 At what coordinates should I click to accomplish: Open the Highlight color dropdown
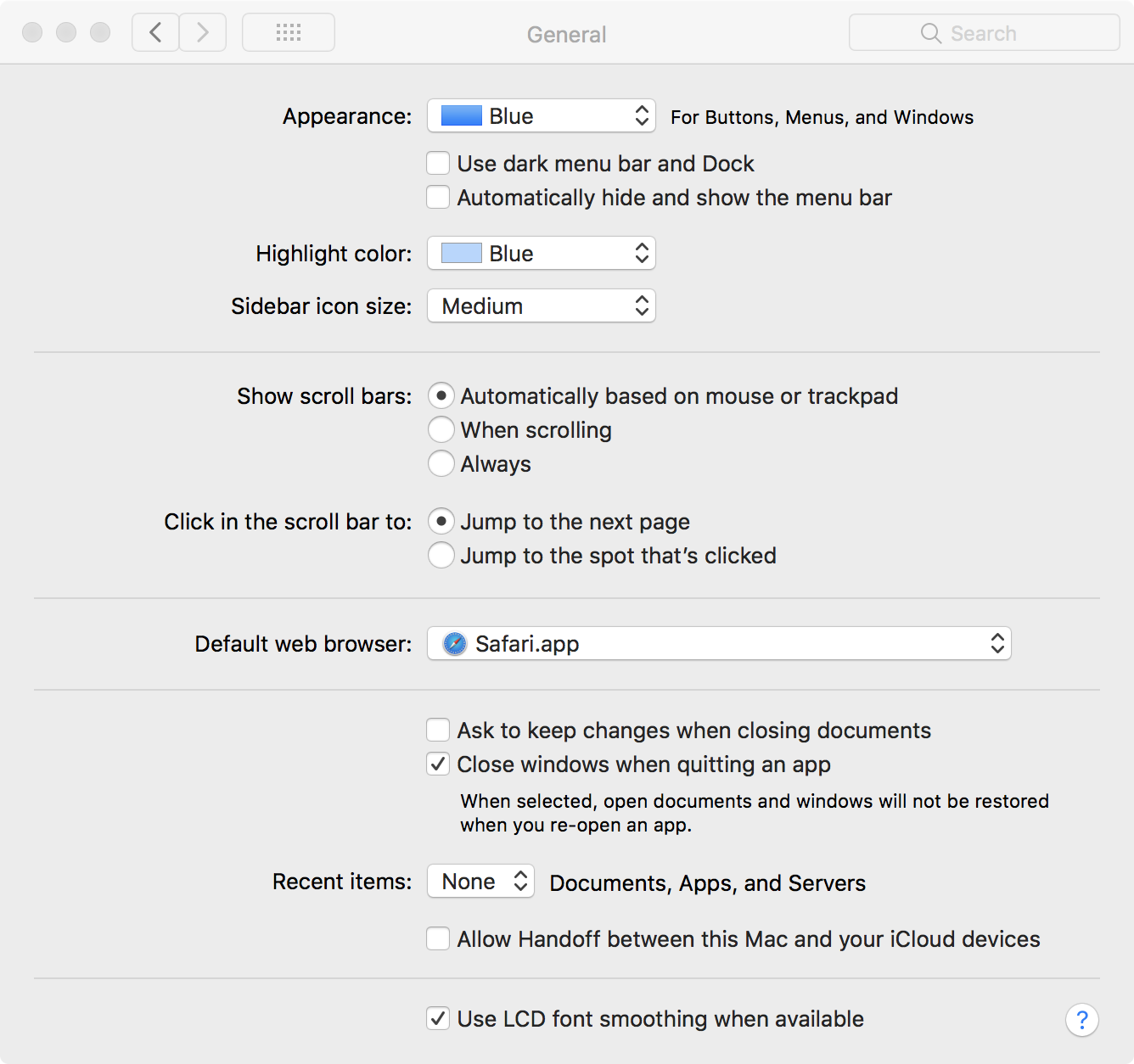click(x=541, y=253)
